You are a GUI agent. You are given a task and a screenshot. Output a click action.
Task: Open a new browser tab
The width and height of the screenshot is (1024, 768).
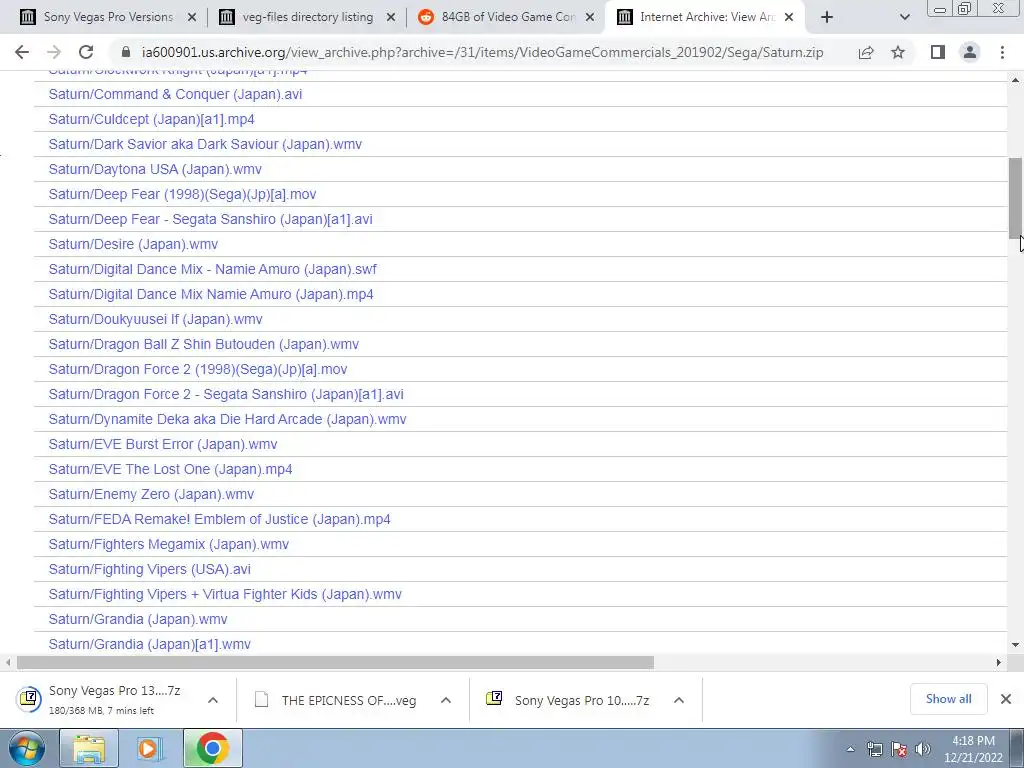(x=827, y=17)
